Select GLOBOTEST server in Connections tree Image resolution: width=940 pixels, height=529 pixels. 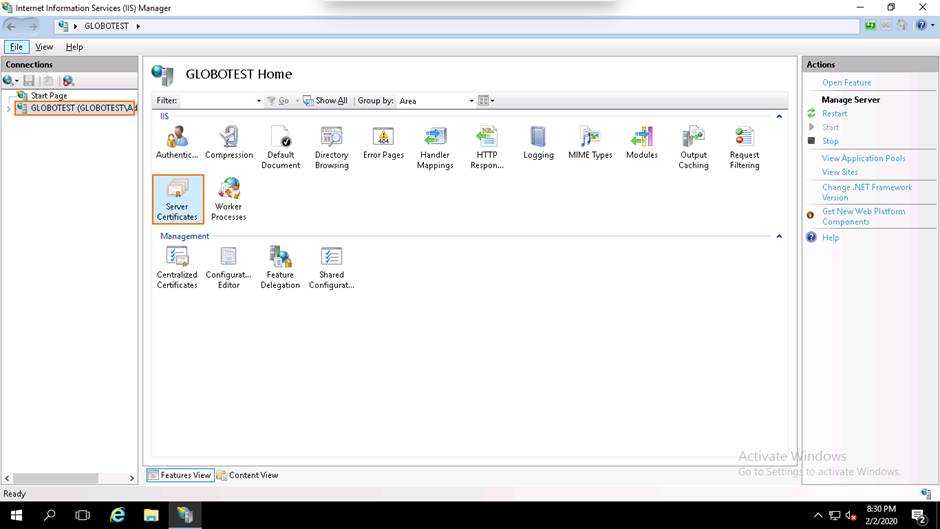75,108
